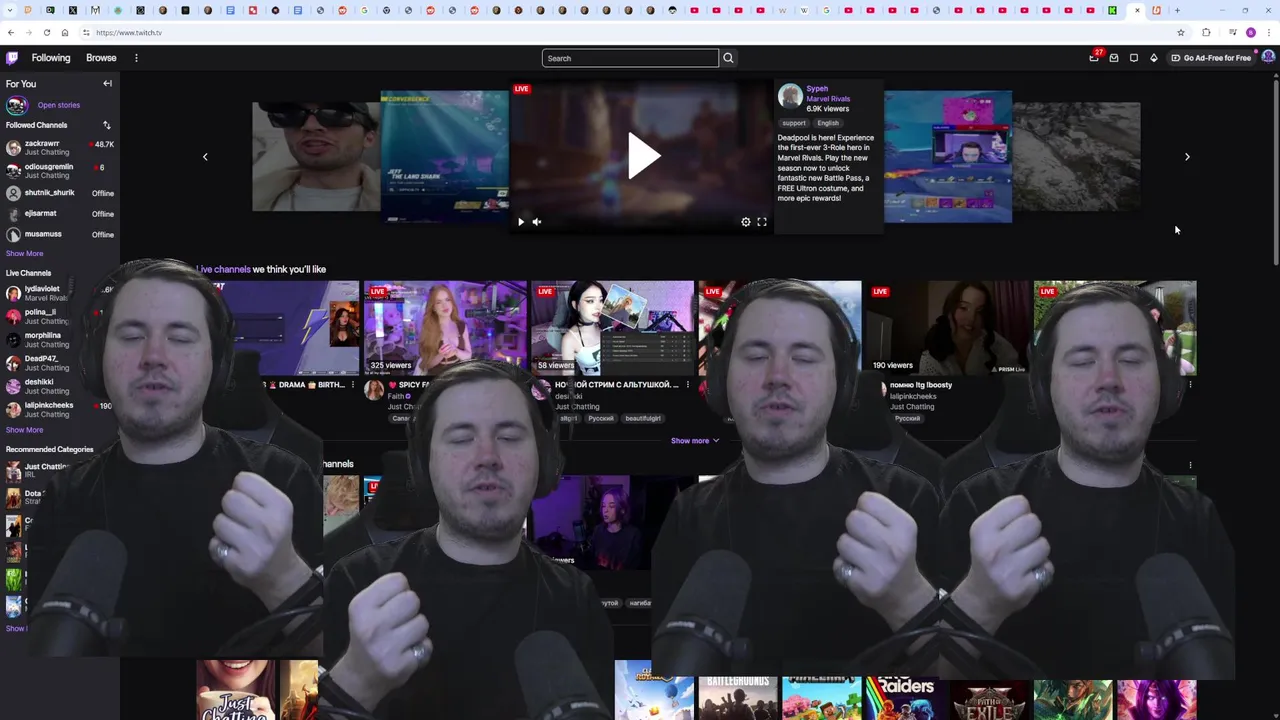Viewport: 1280px width, 720px height.
Task: Click the English tag on featured stream
Action: click(x=828, y=123)
